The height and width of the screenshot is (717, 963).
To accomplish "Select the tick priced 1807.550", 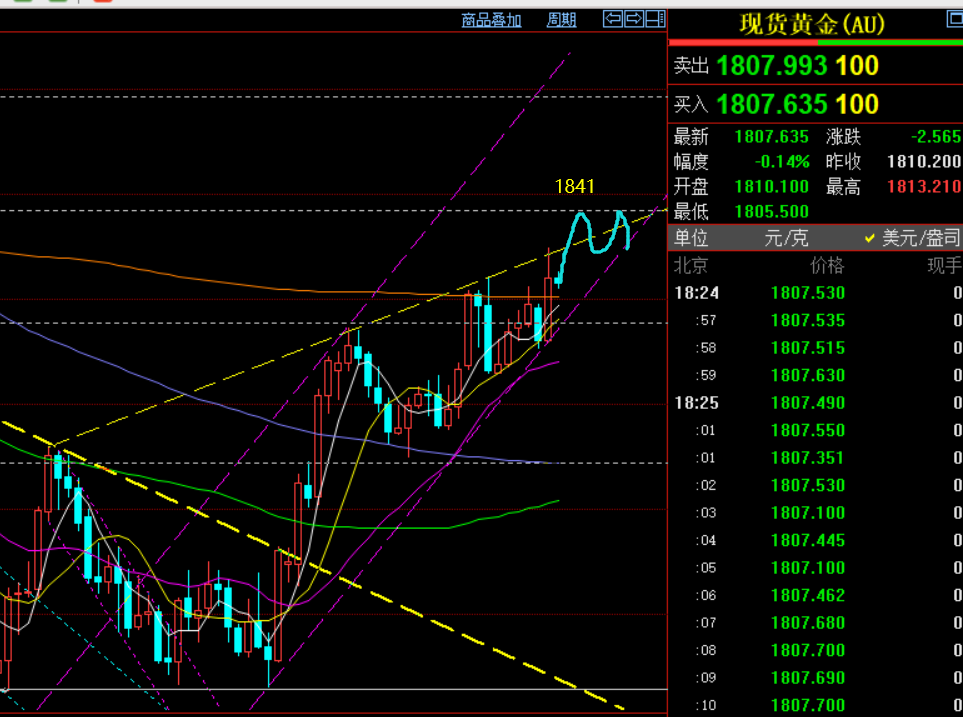I will [816, 430].
